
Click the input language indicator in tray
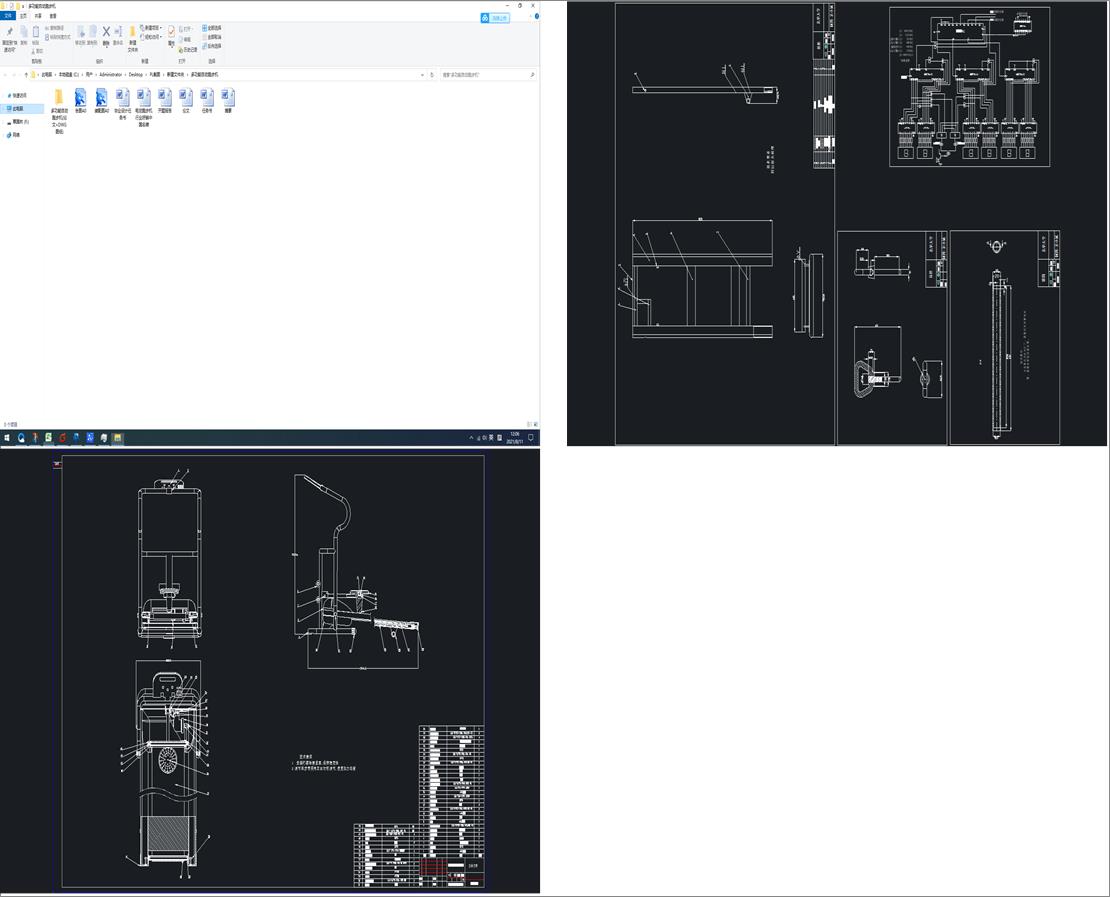tap(493, 438)
